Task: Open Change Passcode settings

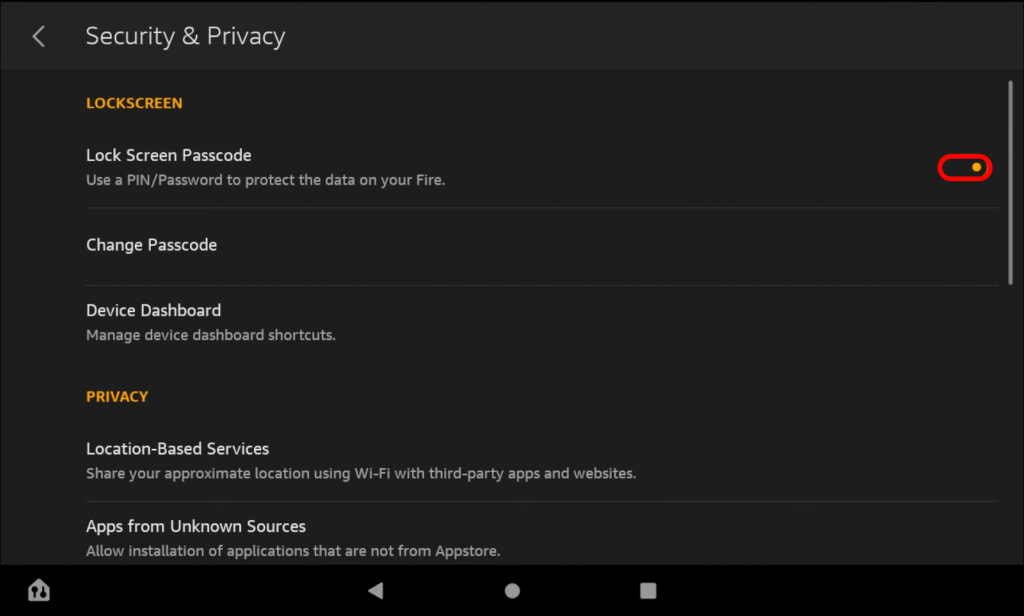Action: pyautogui.click(x=151, y=244)
